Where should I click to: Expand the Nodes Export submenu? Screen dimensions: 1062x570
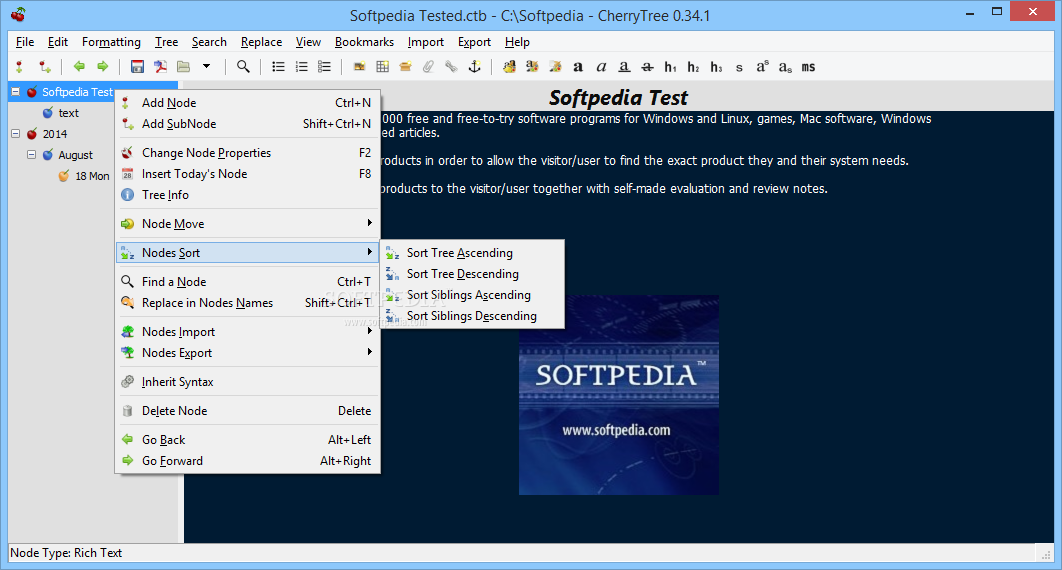[x=248, y=353]
